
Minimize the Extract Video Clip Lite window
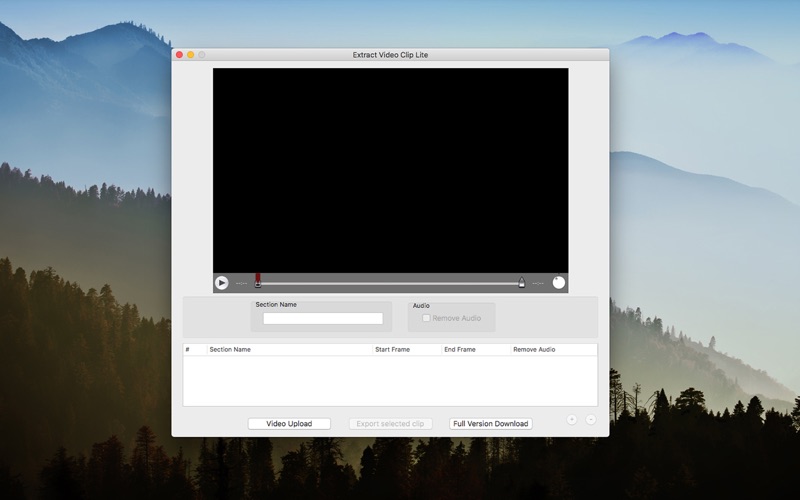191,55
